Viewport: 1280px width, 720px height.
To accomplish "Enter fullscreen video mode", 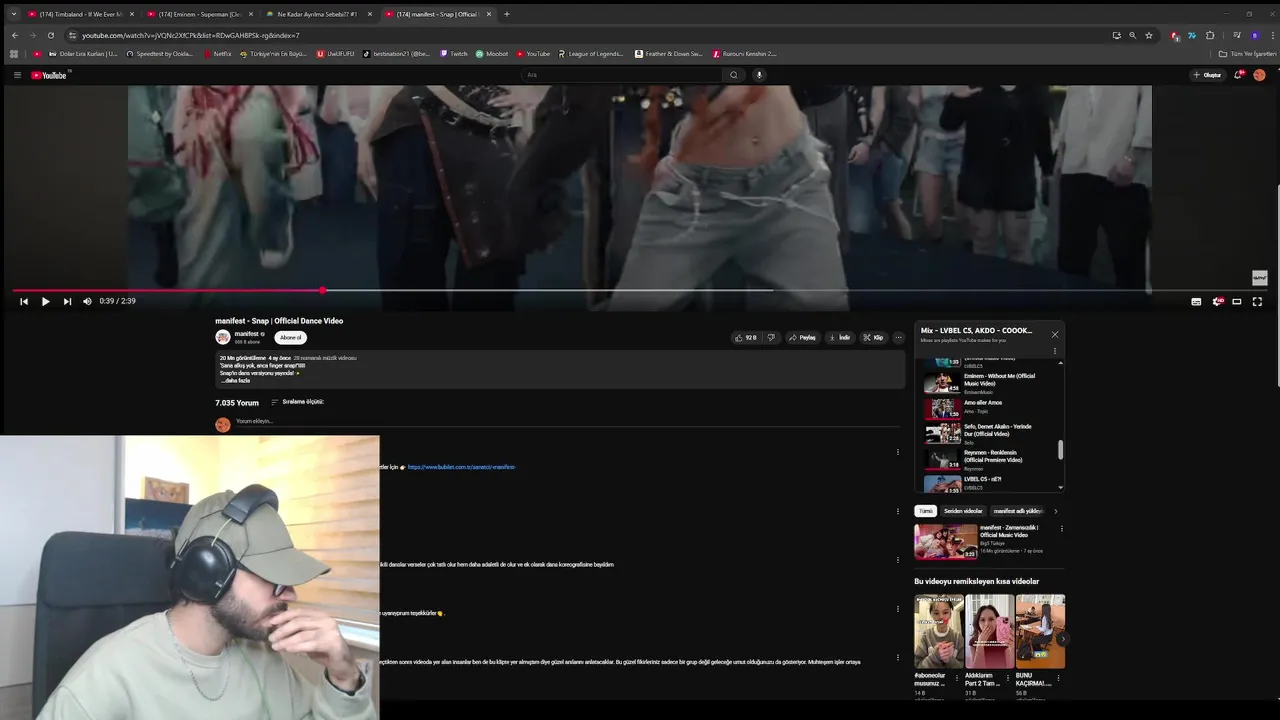I will click(1257, 301).
